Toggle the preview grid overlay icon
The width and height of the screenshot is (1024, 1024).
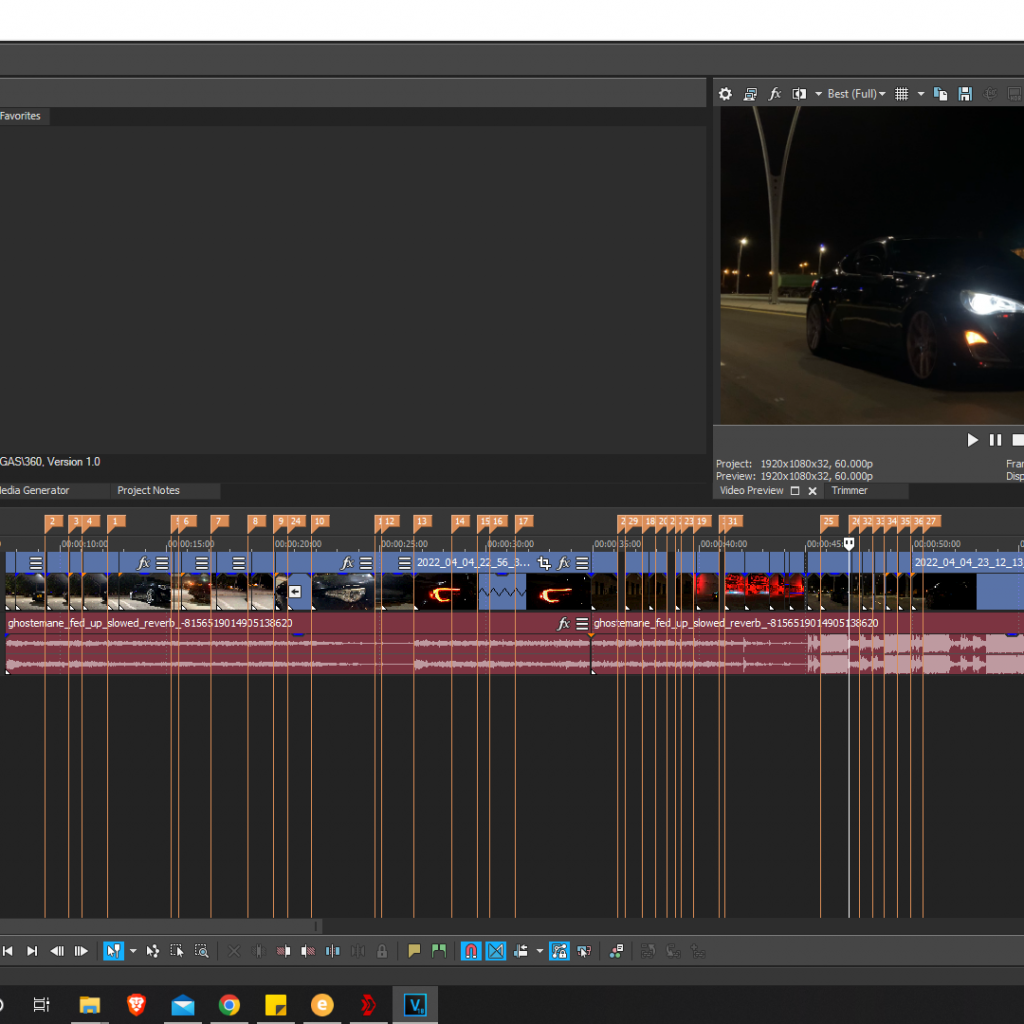pos(901,94)
